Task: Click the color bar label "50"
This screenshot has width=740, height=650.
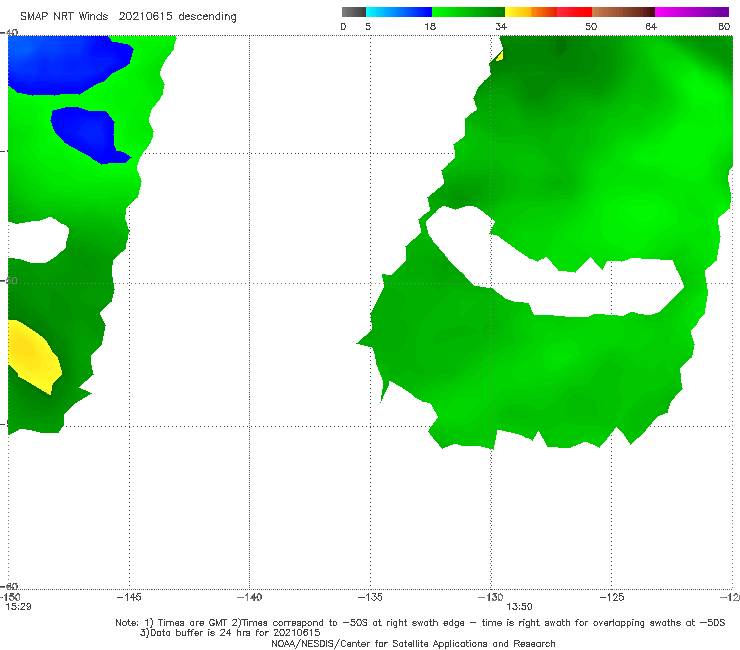Action: (x=591, y=26)
